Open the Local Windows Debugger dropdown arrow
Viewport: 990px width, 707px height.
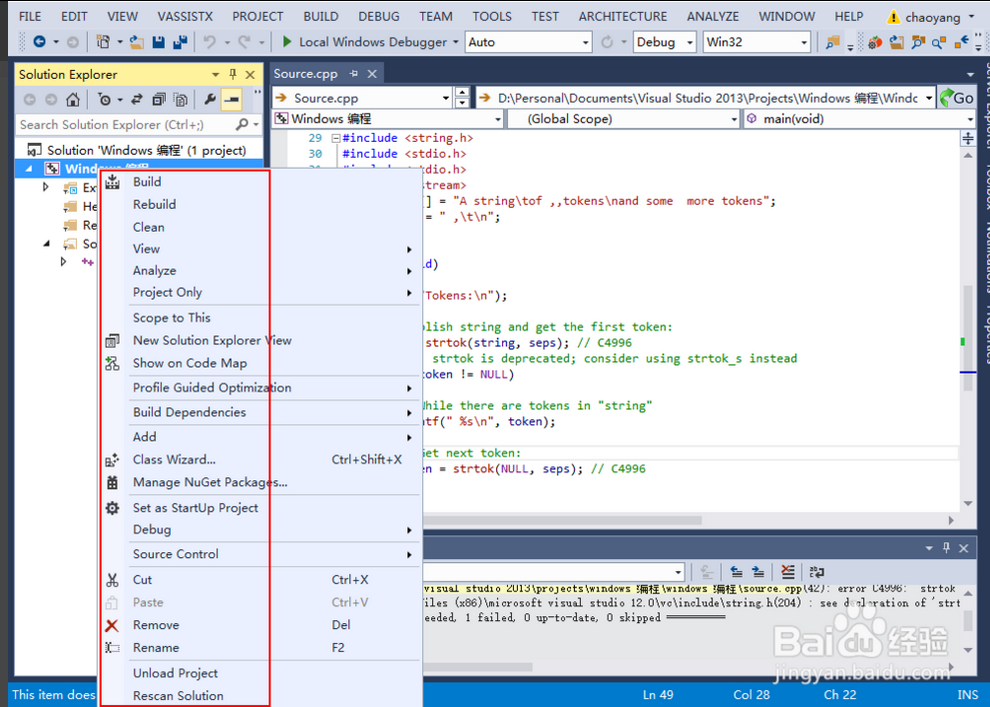click(x=455, y=42)
